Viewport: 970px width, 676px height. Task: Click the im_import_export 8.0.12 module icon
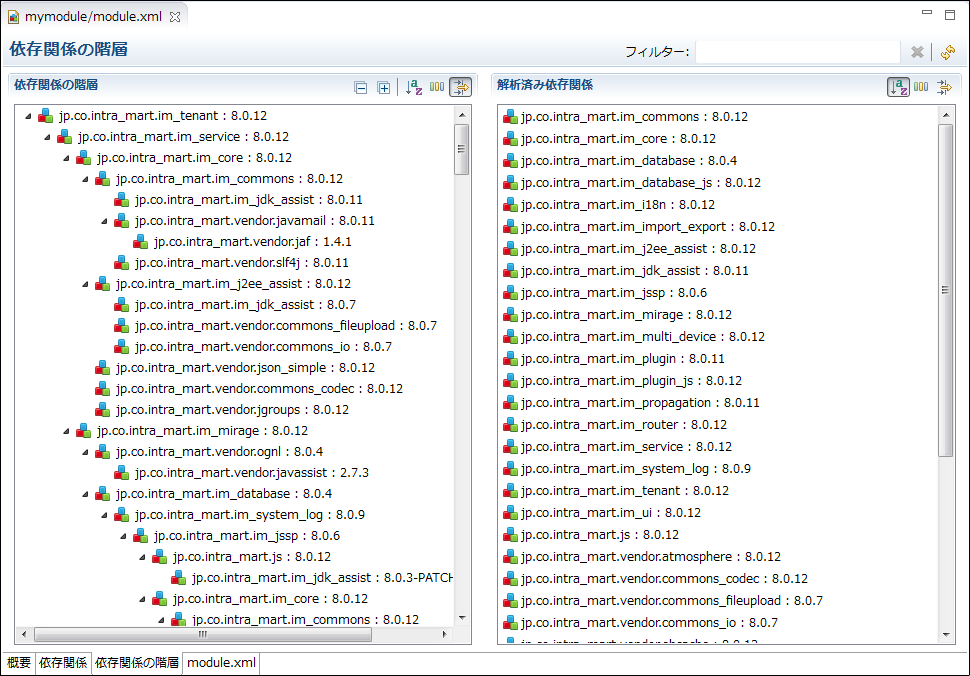coord(510,227)
